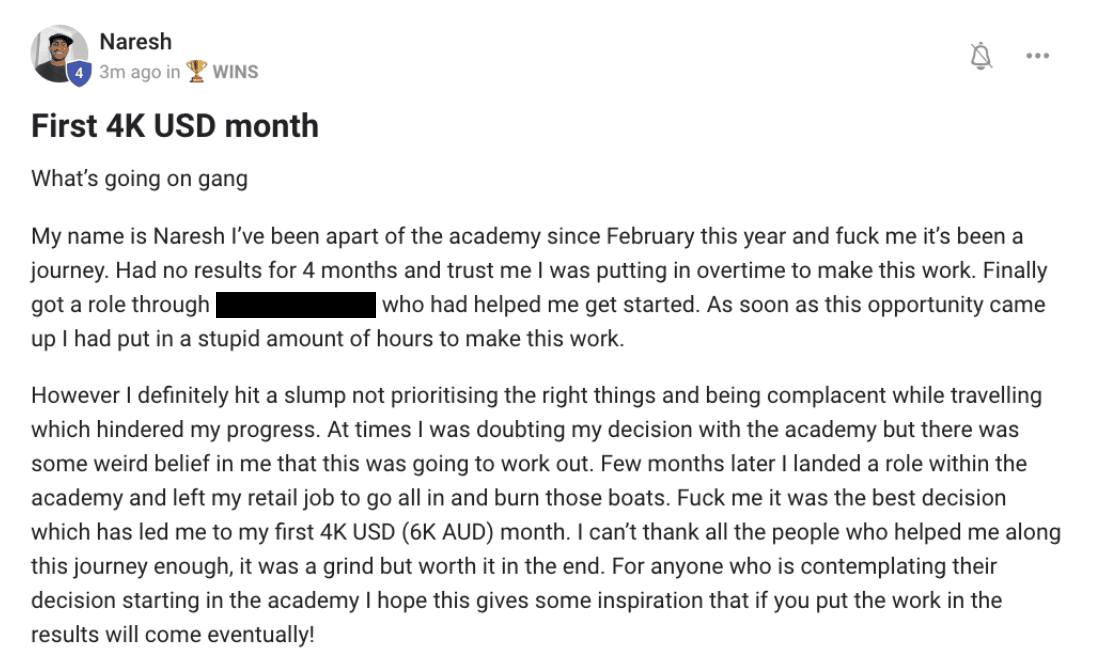
Task: Click the blacked-out mention in the first paragraph
Action: click(296, 304)
